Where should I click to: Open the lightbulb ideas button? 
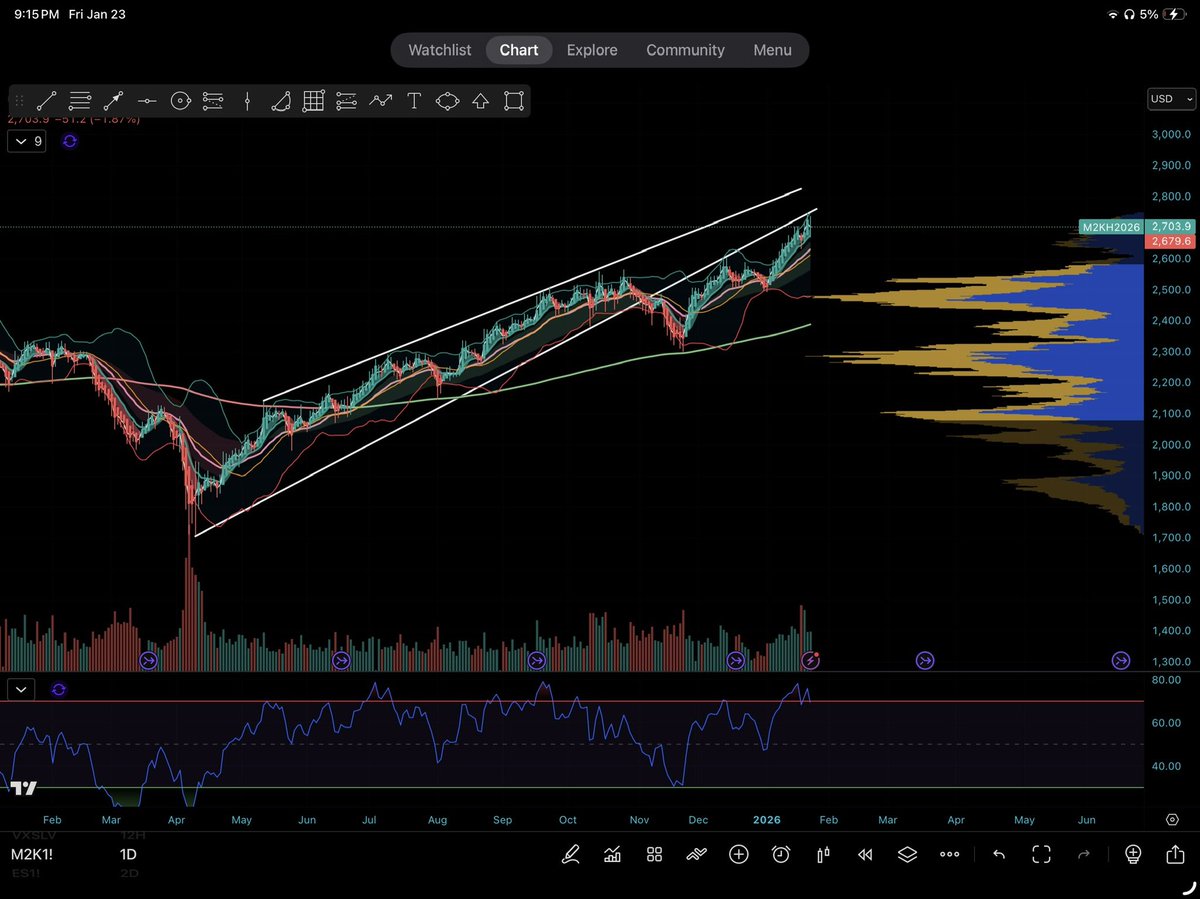pos(1133,854)
